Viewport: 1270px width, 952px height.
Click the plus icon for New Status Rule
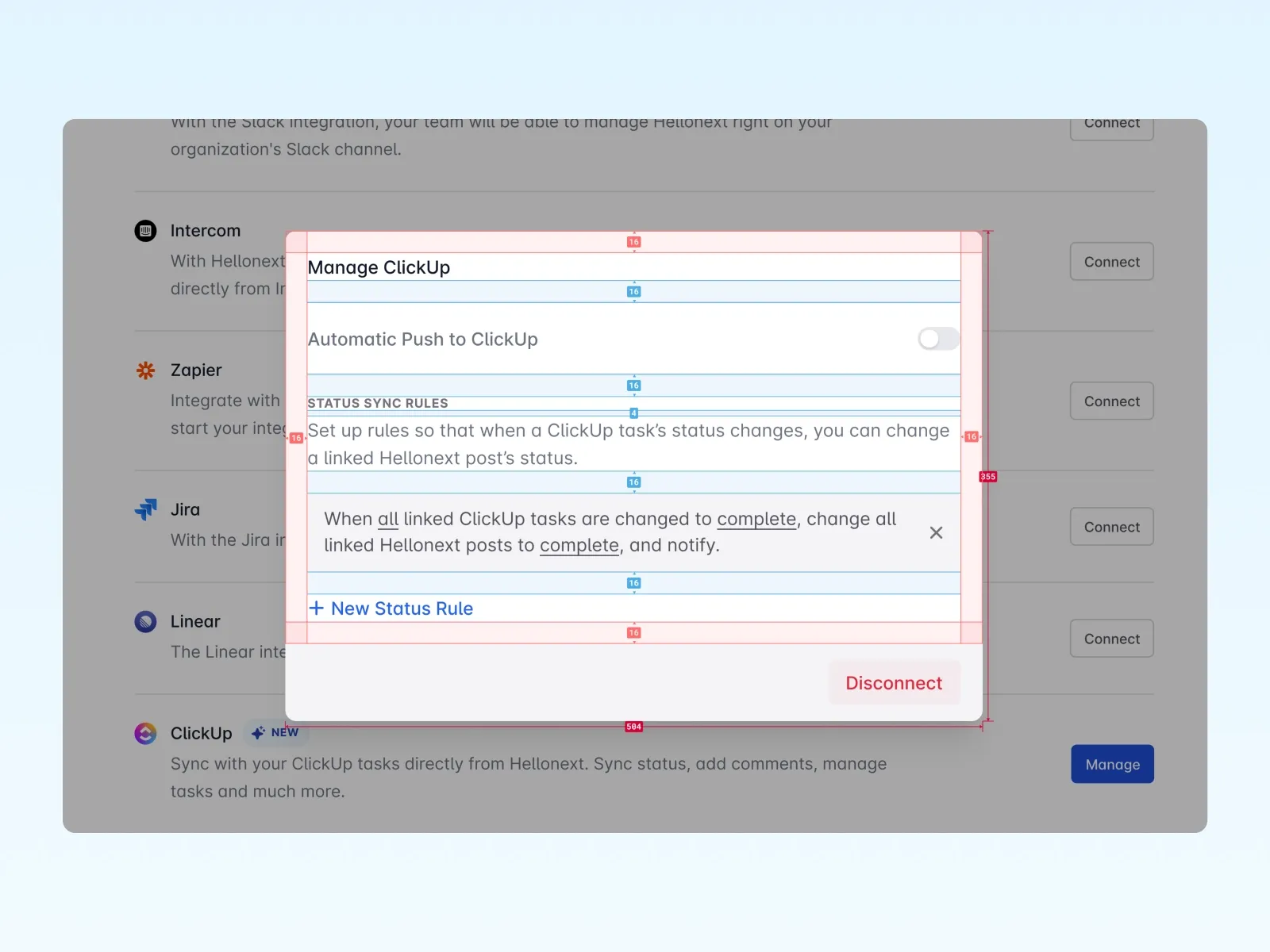click(x=317, y=608)
